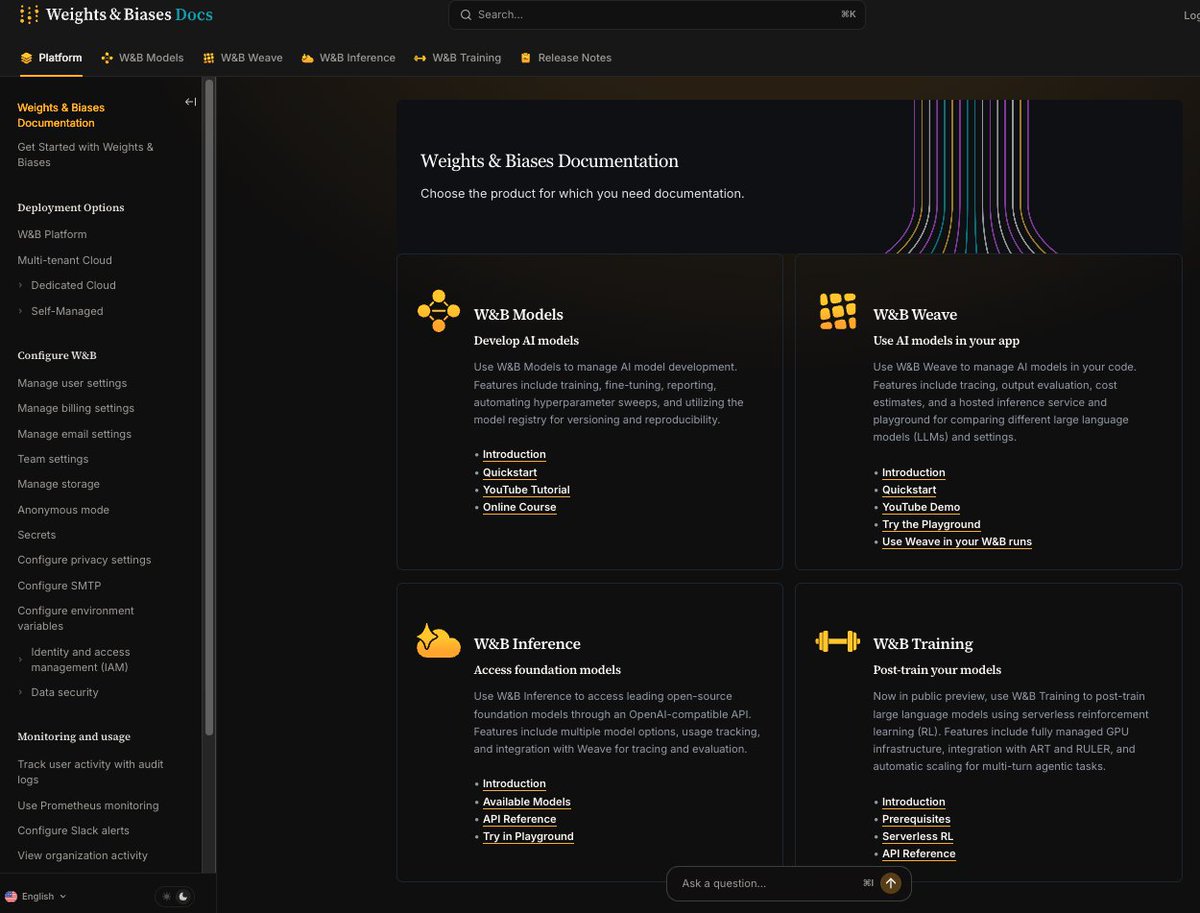Open the W&B Models tab

click(142, 58)
